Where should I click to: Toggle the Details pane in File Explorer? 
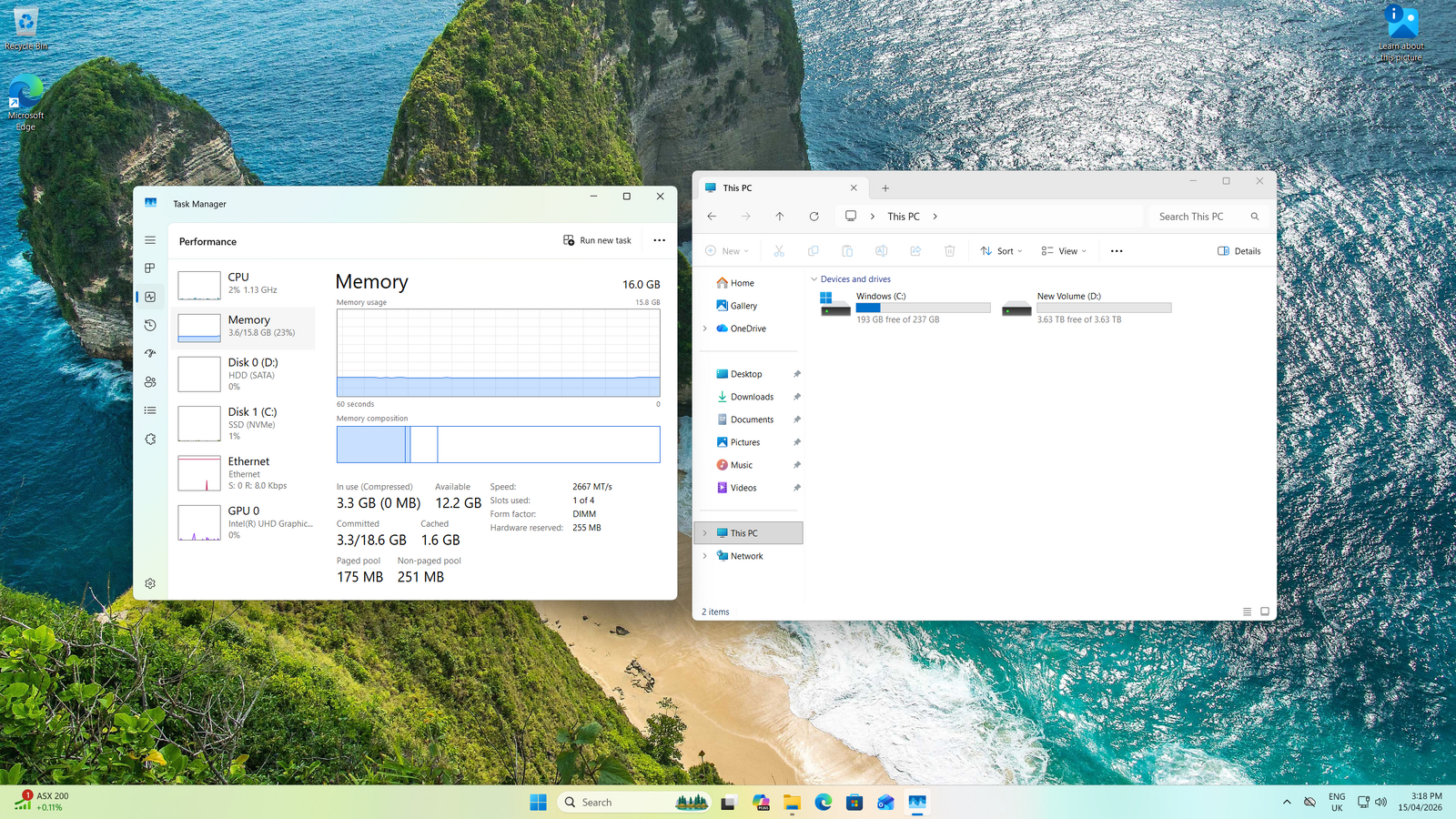[1239, 251]
